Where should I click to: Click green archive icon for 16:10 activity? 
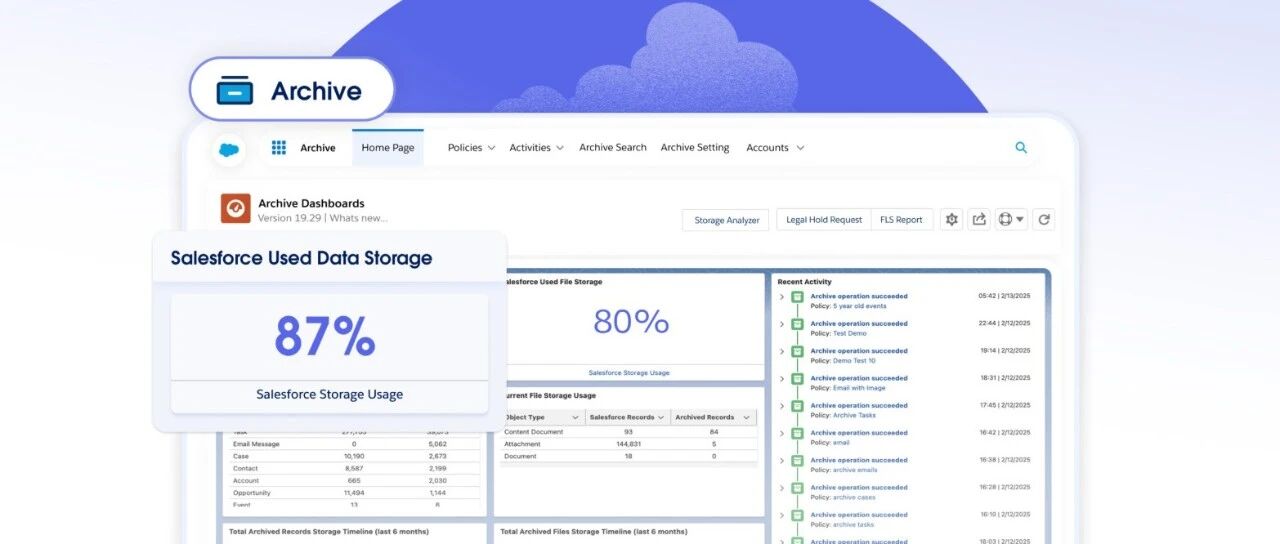797,516
